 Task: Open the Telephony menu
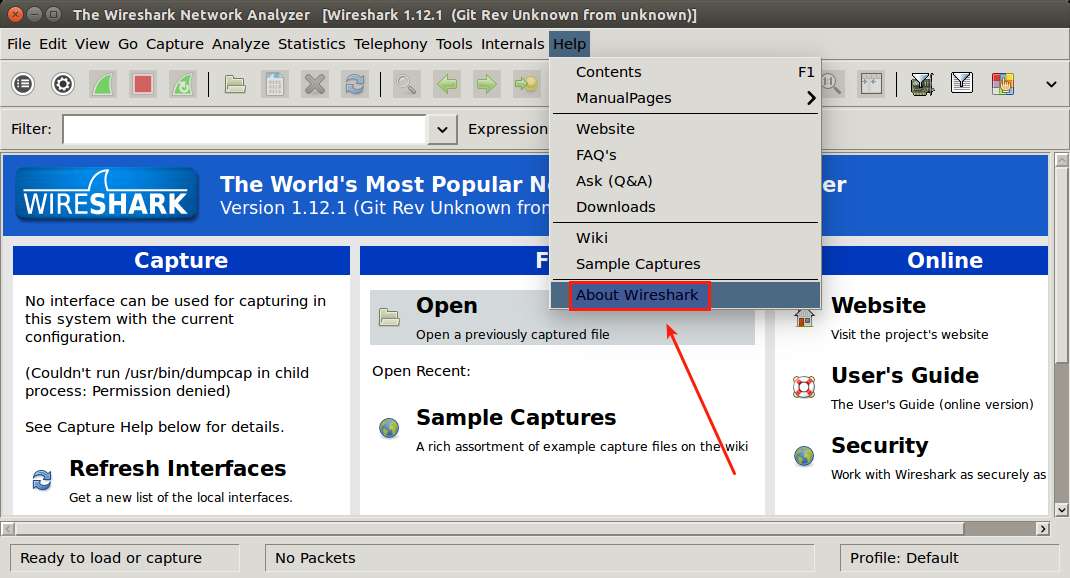point(390,44)
